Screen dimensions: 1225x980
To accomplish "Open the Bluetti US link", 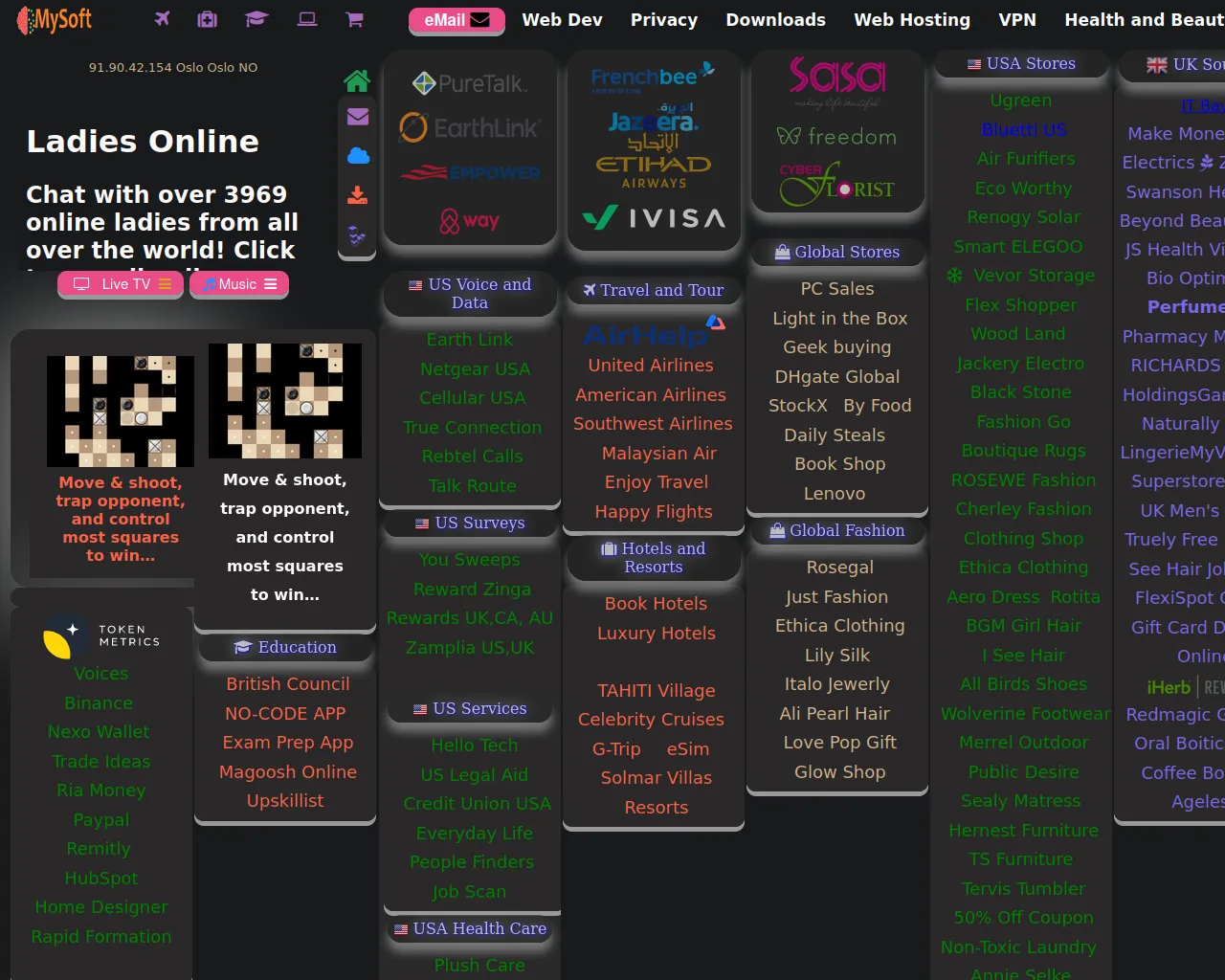I will 1024,130.
